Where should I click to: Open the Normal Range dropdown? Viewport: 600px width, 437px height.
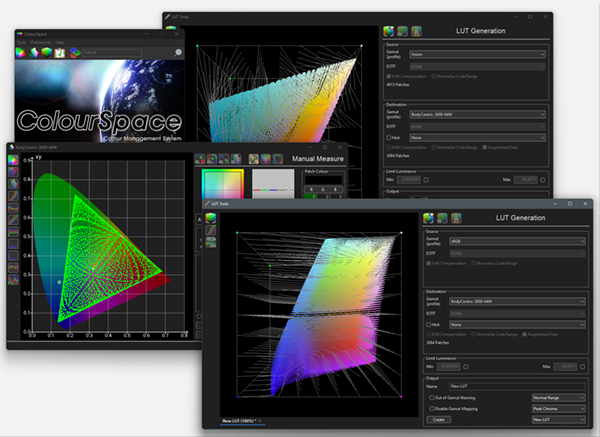[559, 398]
